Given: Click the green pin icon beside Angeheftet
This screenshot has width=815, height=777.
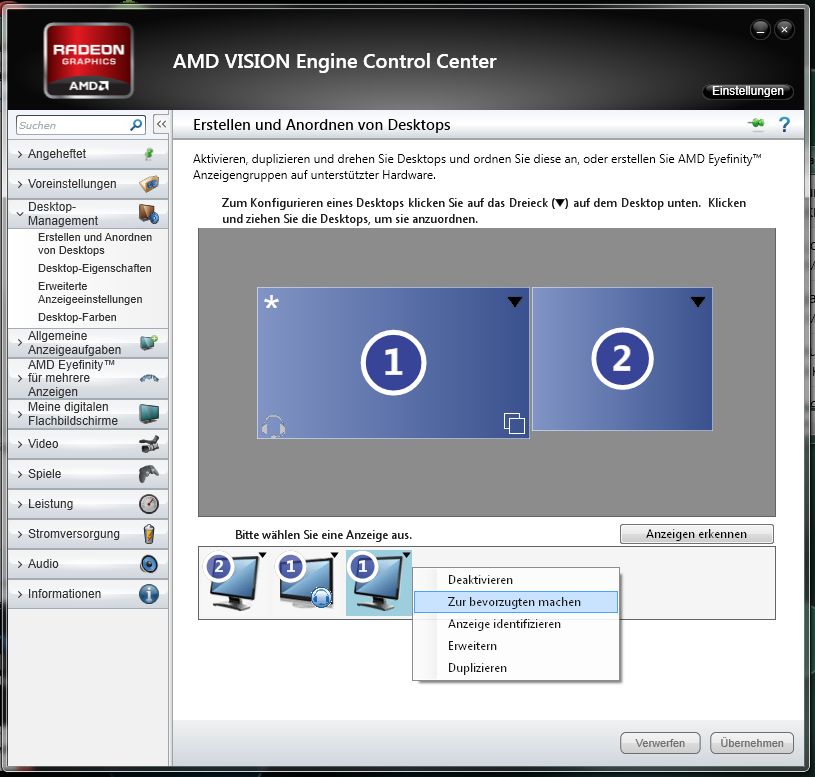Looking at the screenshot, I should pyautogui.click(x=149, y=154).
